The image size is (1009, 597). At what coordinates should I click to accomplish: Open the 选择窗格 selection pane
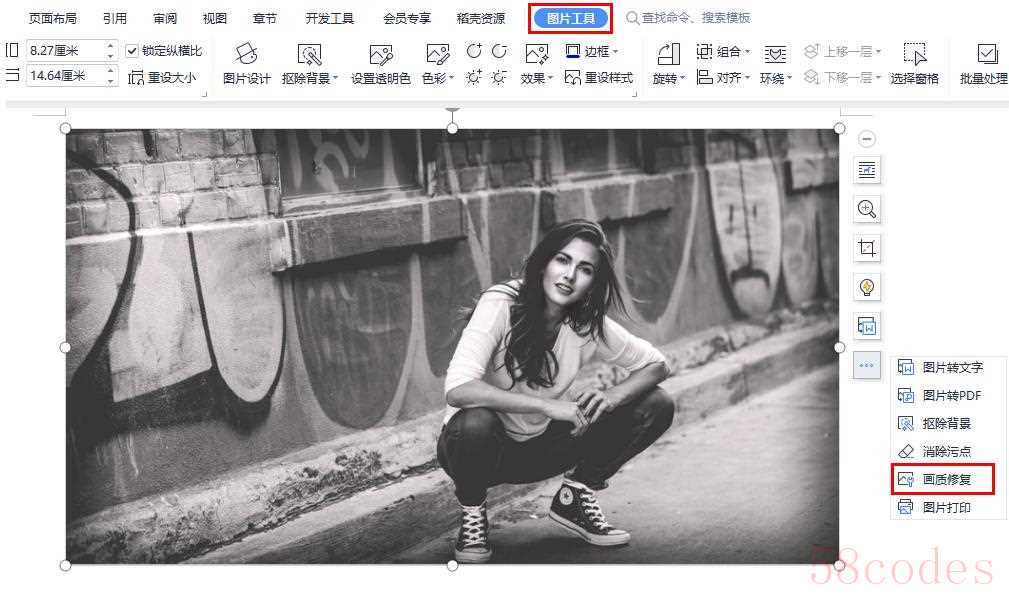click(914, 63)
